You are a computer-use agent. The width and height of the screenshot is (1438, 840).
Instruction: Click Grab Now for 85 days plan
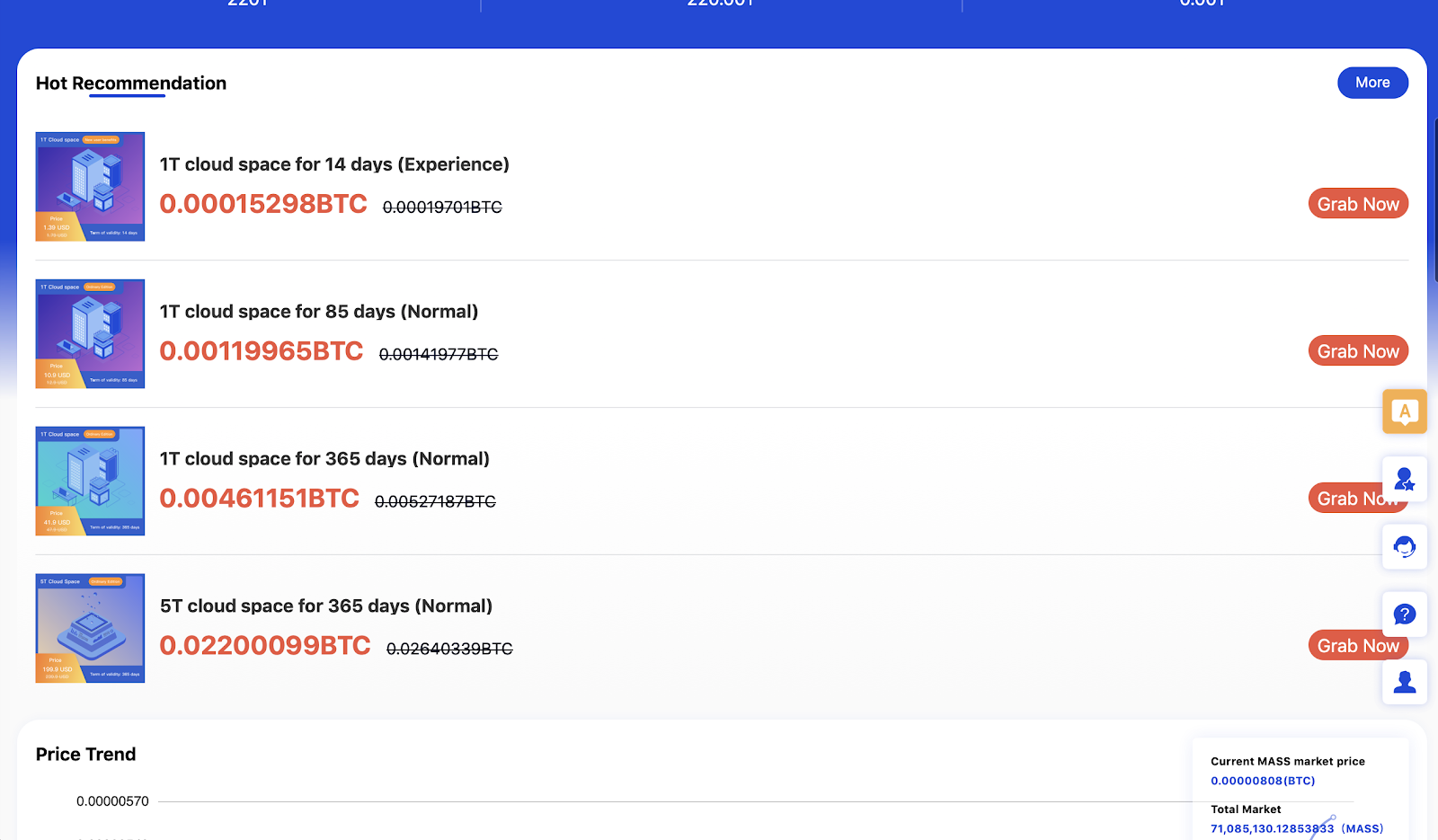coord(1357,351)
